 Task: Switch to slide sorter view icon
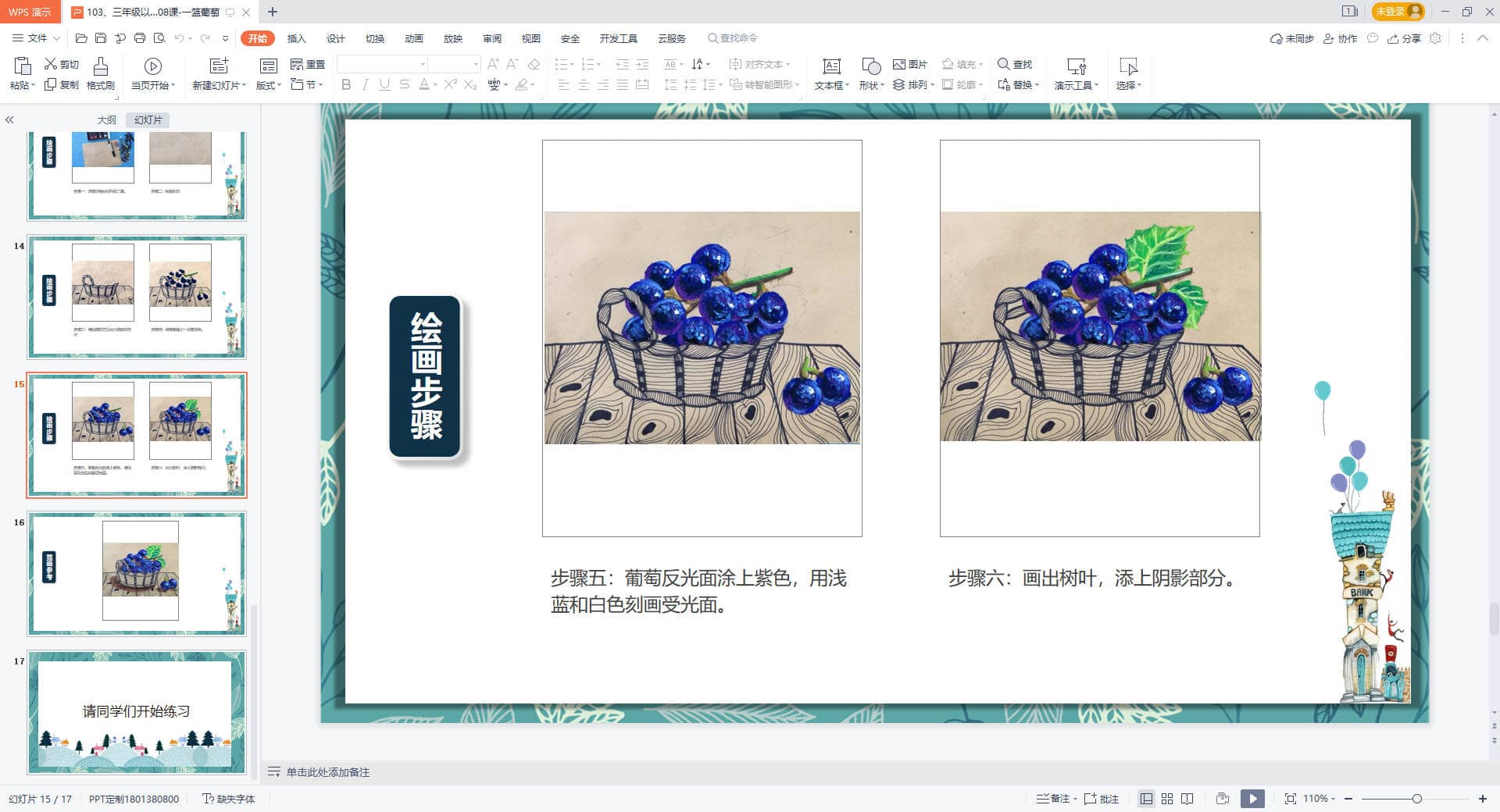tap(1167, 799)
